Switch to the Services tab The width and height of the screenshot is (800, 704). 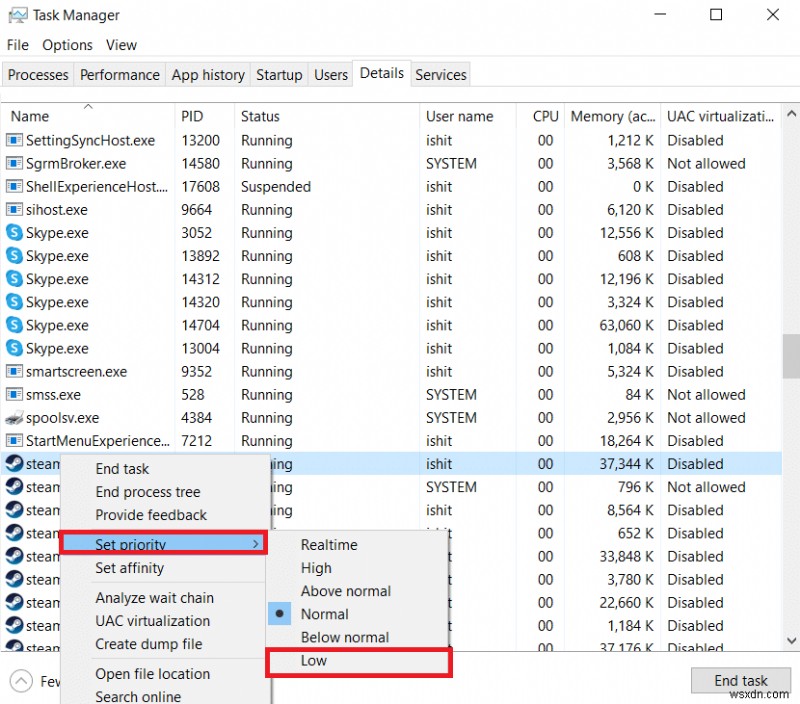pos(440,74)
